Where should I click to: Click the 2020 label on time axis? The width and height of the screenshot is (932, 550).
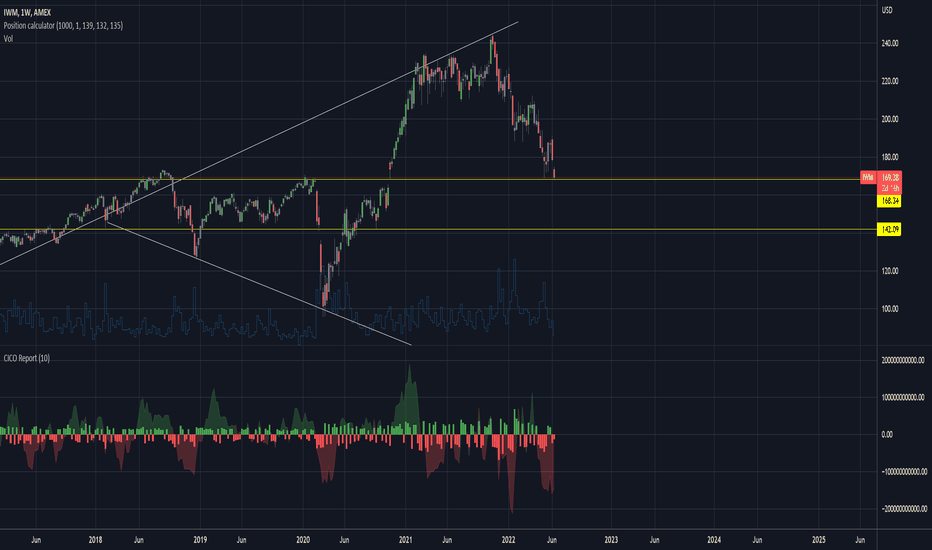[x=303, y=540]
